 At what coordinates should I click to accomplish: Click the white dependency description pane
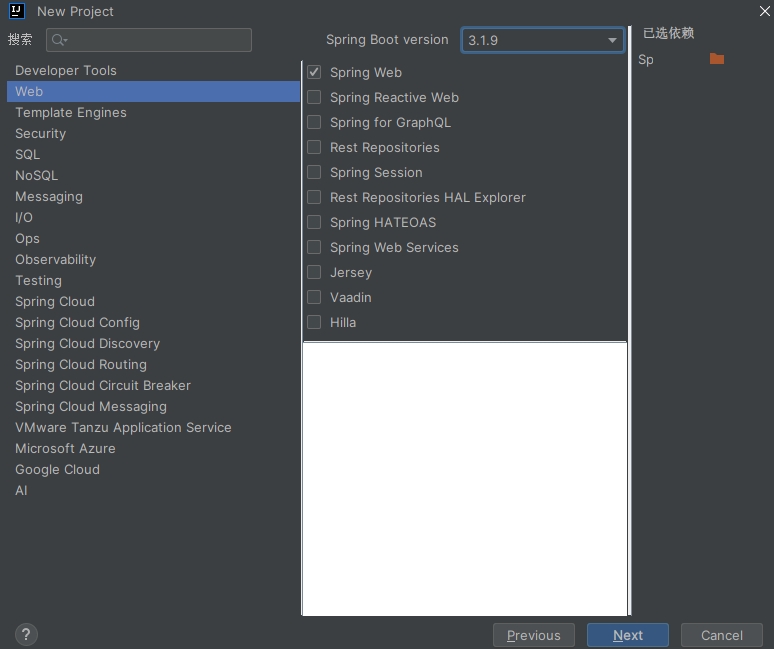[x=464, y=479]
